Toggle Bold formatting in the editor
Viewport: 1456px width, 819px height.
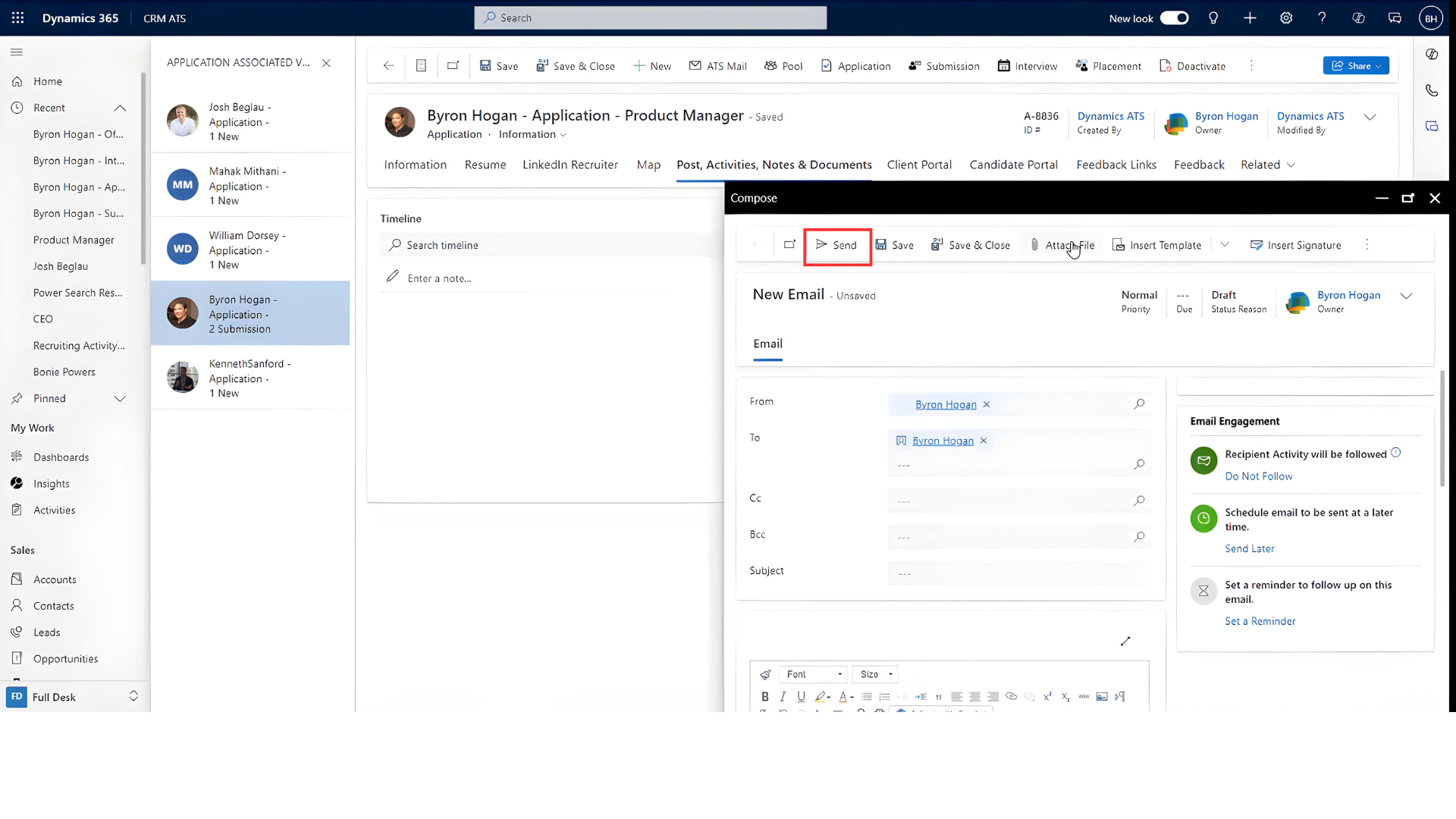[765, 697]
